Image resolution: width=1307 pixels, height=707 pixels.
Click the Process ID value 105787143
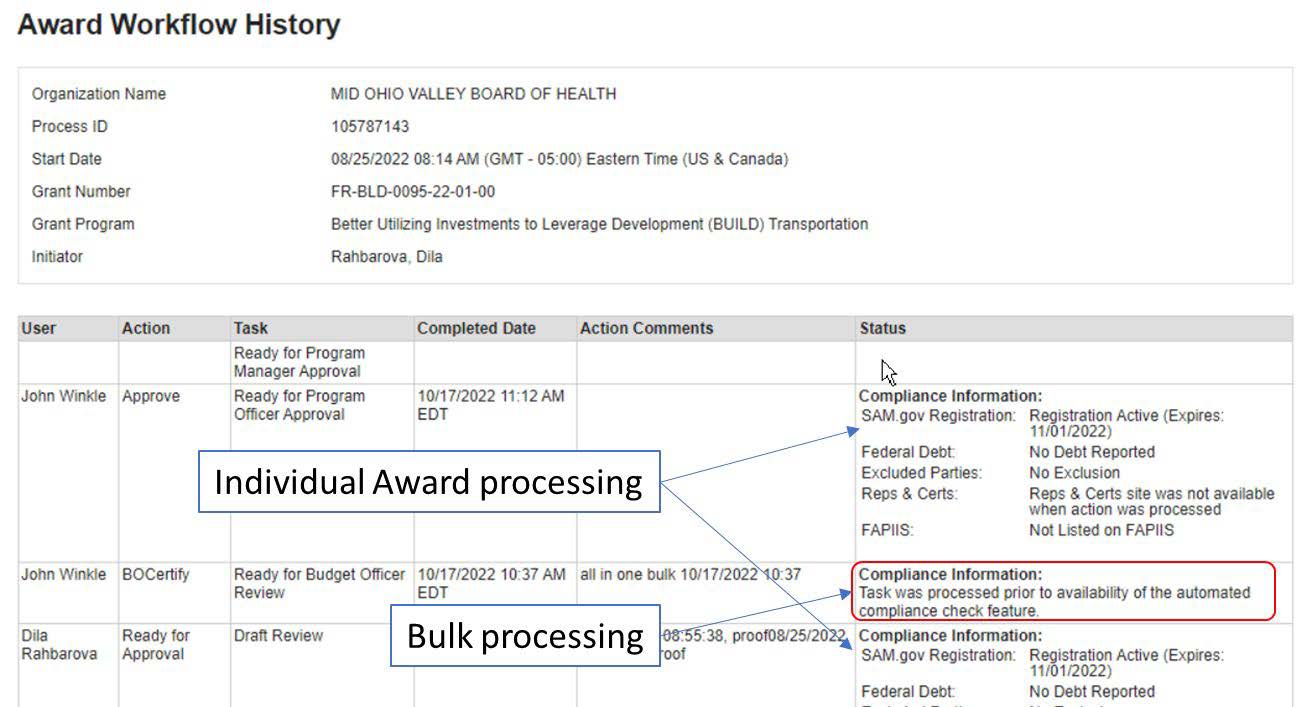tap(369, 127)
